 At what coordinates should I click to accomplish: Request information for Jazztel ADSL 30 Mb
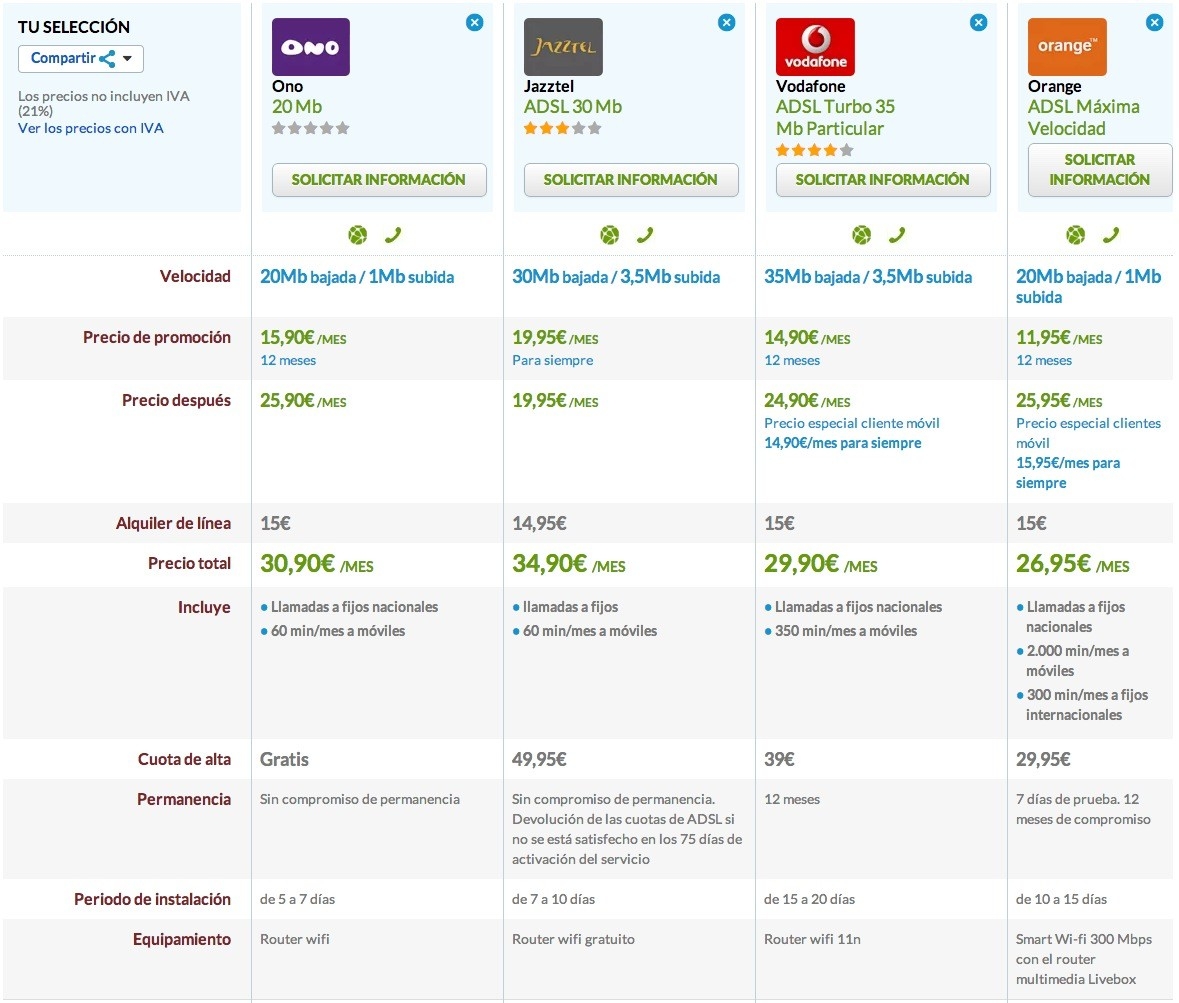[x=631, y=180]
